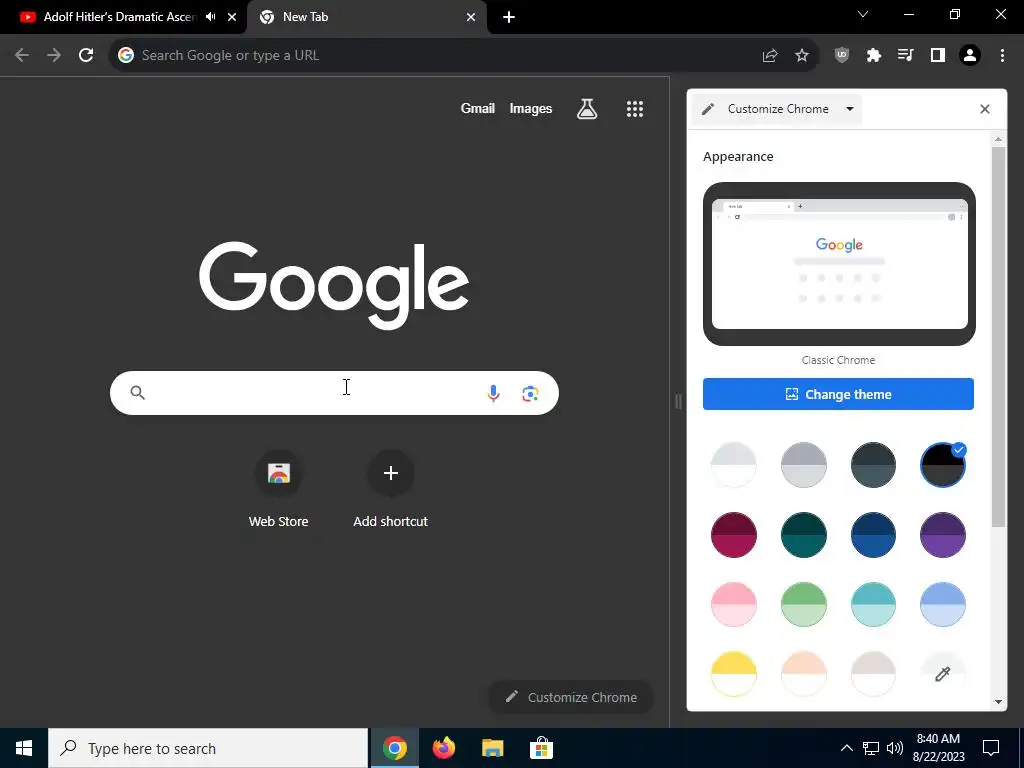
Task: Expand the Customize Chrome panel dropdown
Action: [x=850, y=109]
